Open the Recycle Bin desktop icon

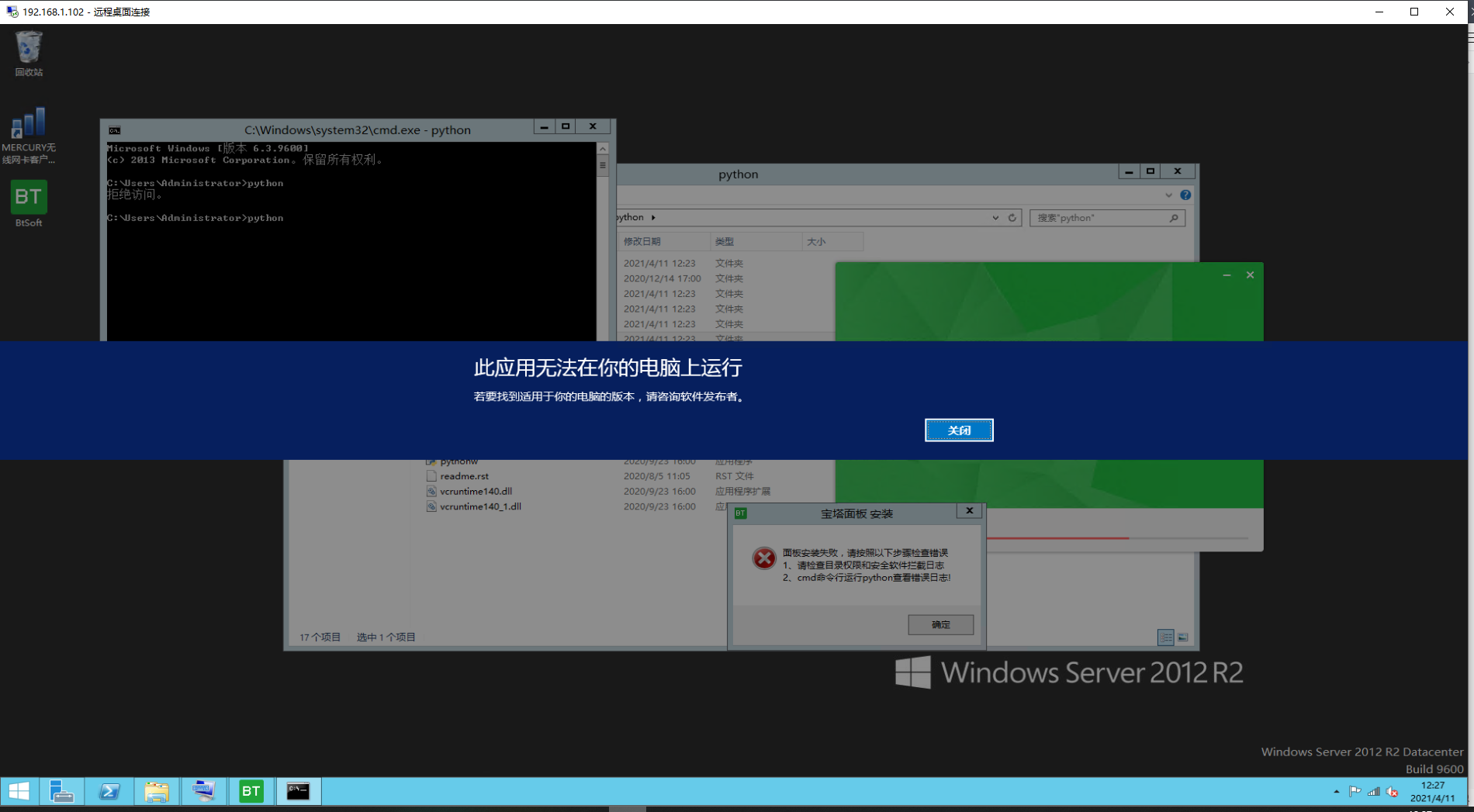29,54
